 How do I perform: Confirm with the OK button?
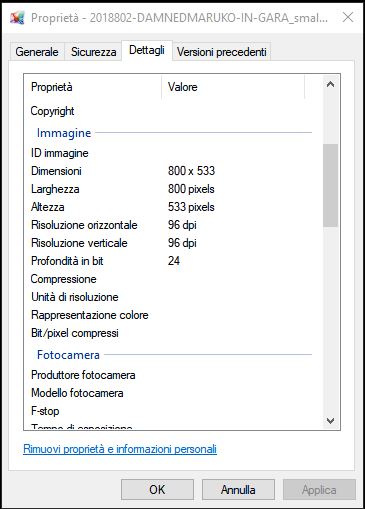(157, 490)
